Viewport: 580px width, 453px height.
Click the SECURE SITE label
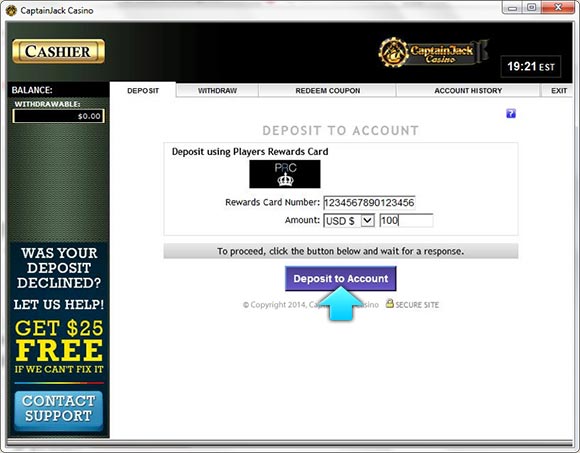[417, 305]
